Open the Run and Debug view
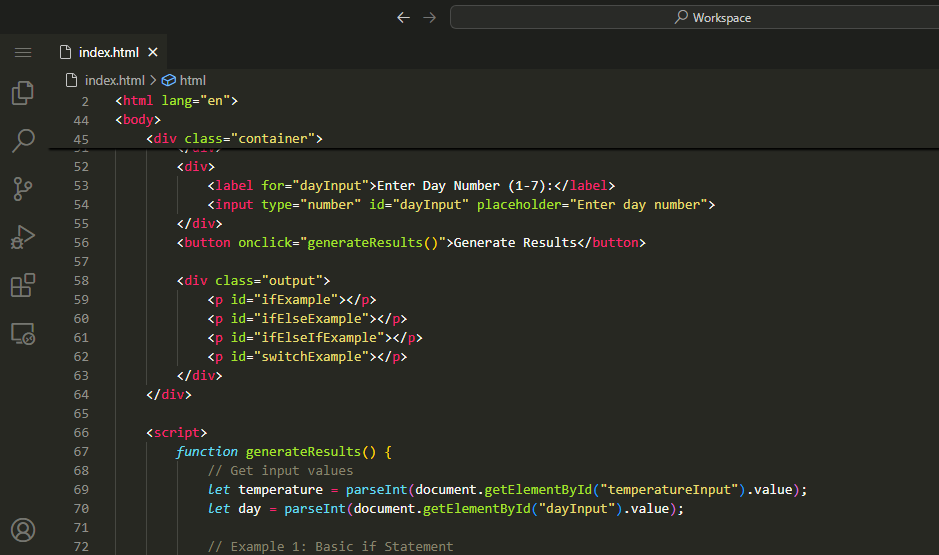 coord(23,237)
